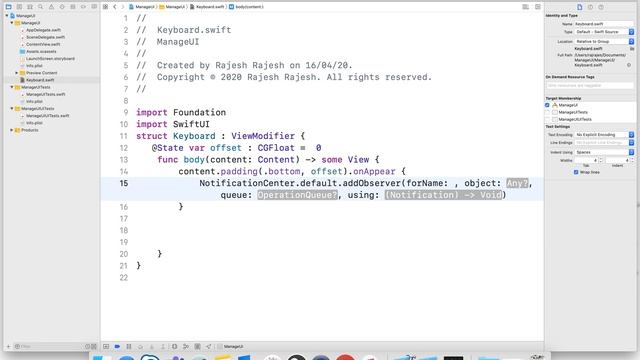Viewport: 640px width, 360px height.
Task: Open Simulate Location arrow in the debug bar
Action: click(x=209, y=347)
